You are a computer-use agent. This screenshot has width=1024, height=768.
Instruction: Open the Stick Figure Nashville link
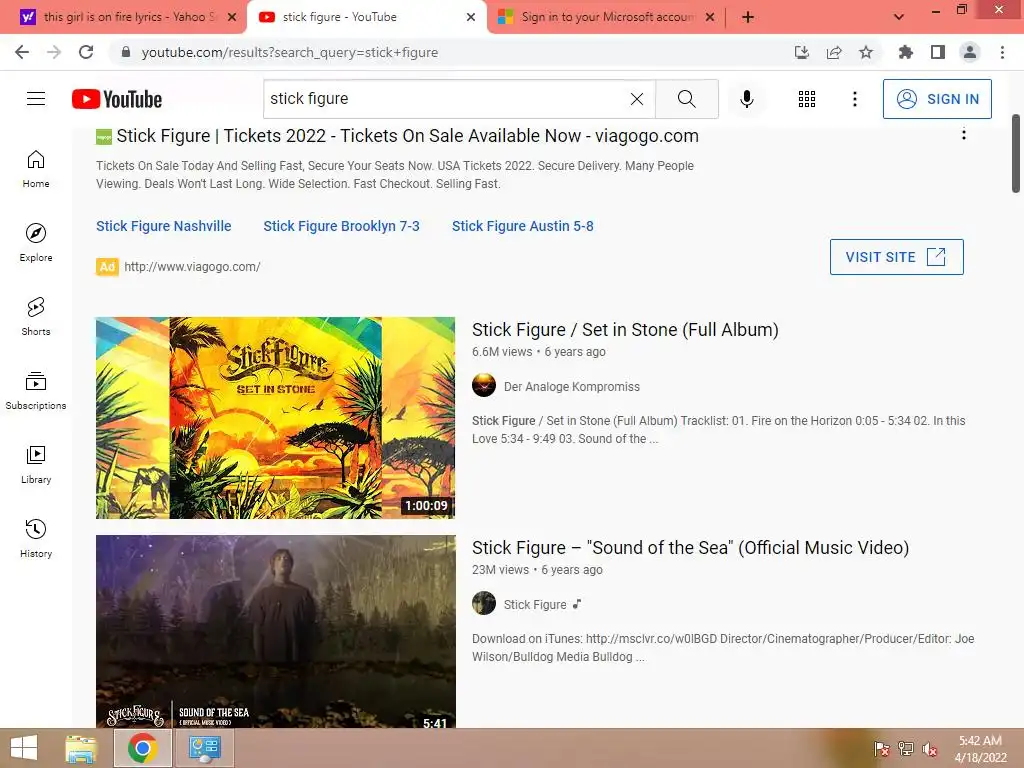click(x=163, y=226)
